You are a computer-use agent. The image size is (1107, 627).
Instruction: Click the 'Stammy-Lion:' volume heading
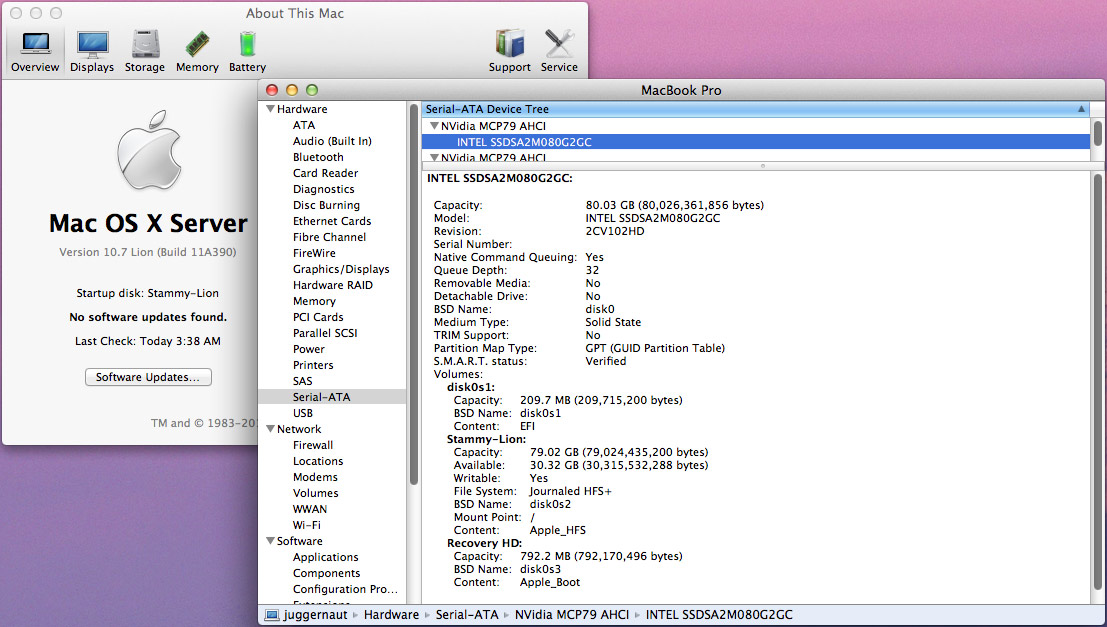pos(486,439)
